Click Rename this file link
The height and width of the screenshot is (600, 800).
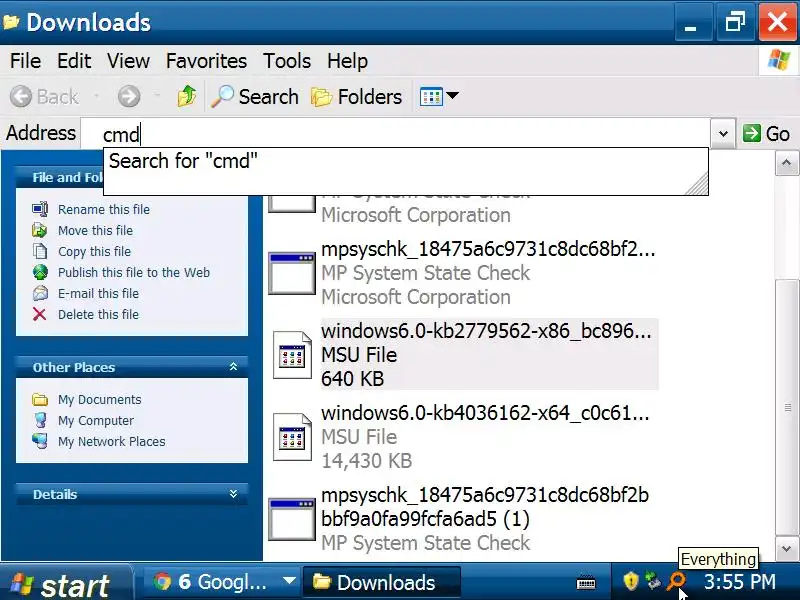(x=104, y=210)
